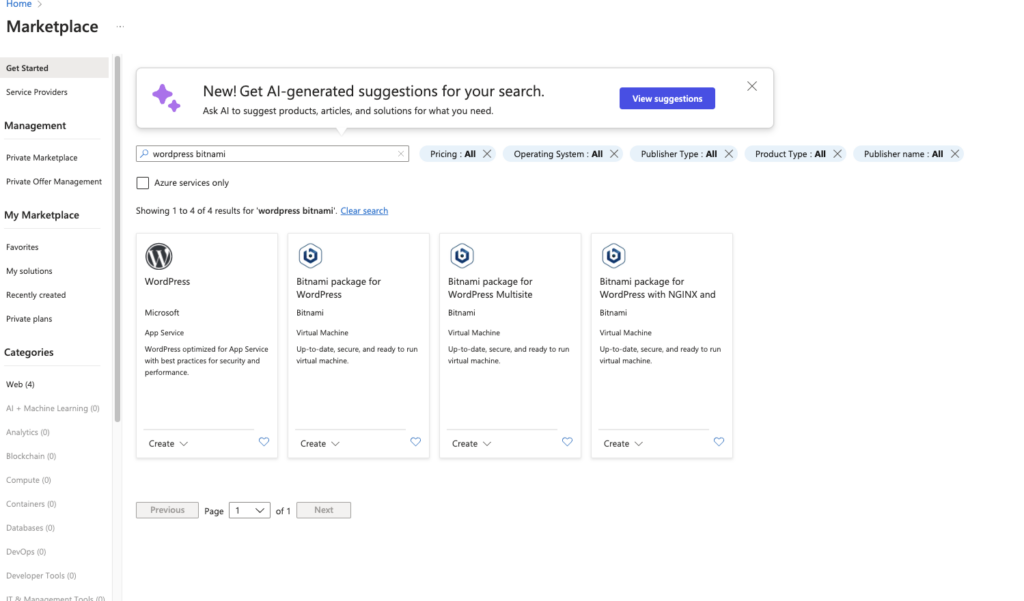Viewport: 1024px width, 601px height.
Task: Open Bitnami package for WordPress with NGINX title
Action: coord(658,288)
